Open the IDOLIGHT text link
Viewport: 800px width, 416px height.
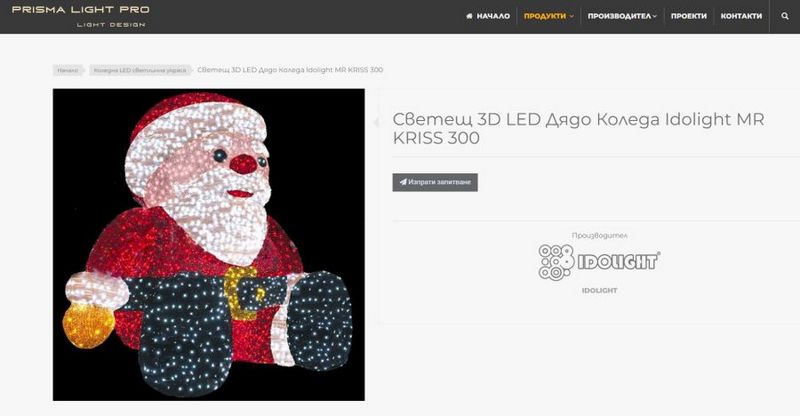[x=599, y=290]
